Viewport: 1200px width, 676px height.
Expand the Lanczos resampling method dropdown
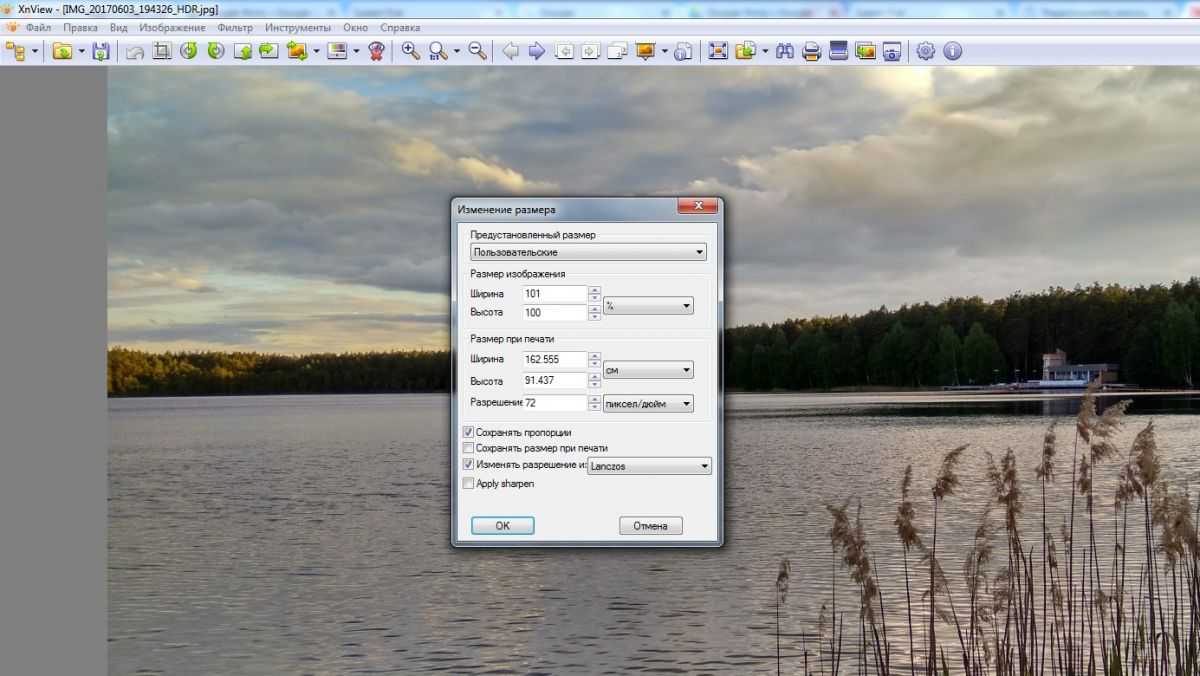[x=650, y=466]
